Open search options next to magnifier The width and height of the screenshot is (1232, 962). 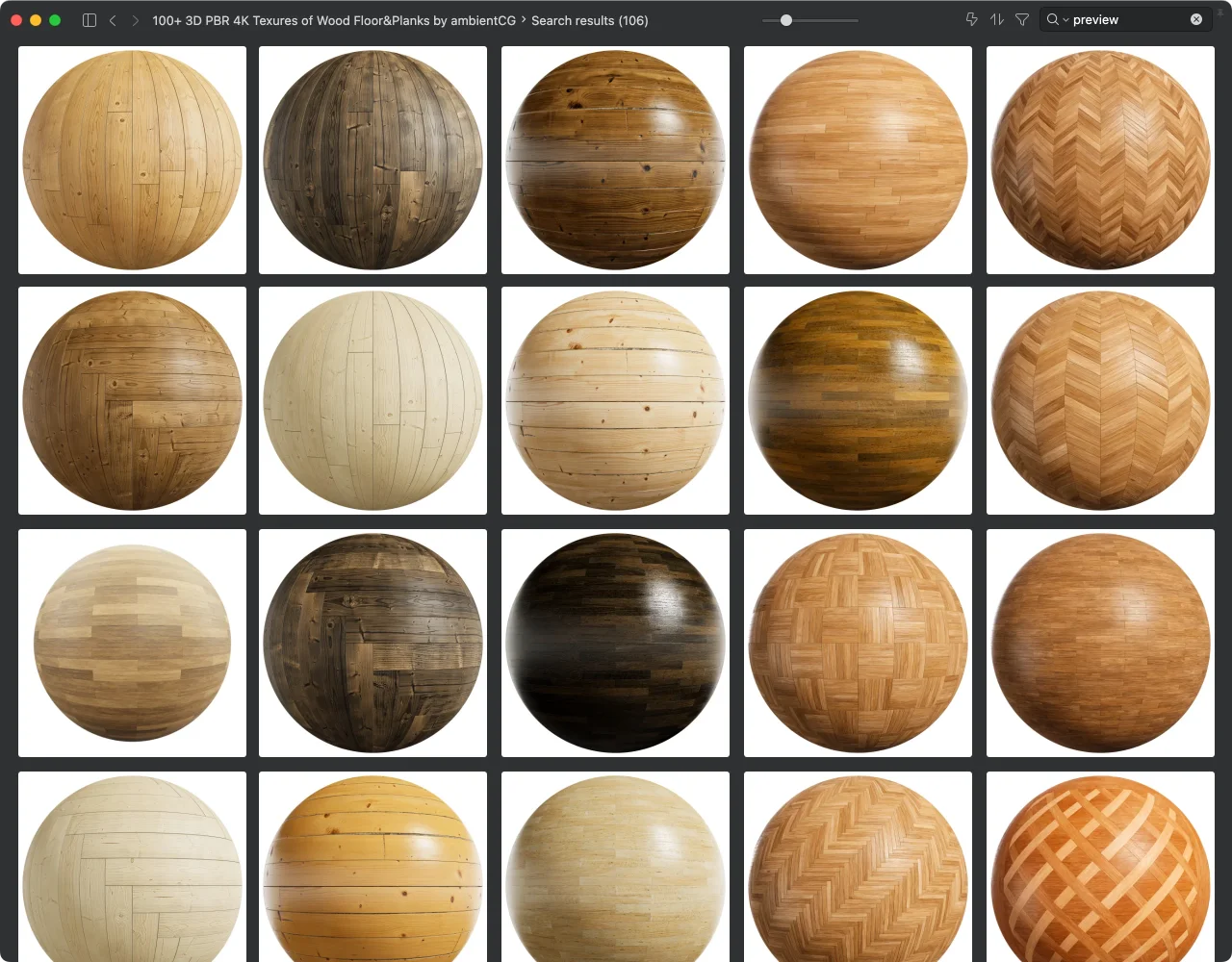pos(1058,19)
